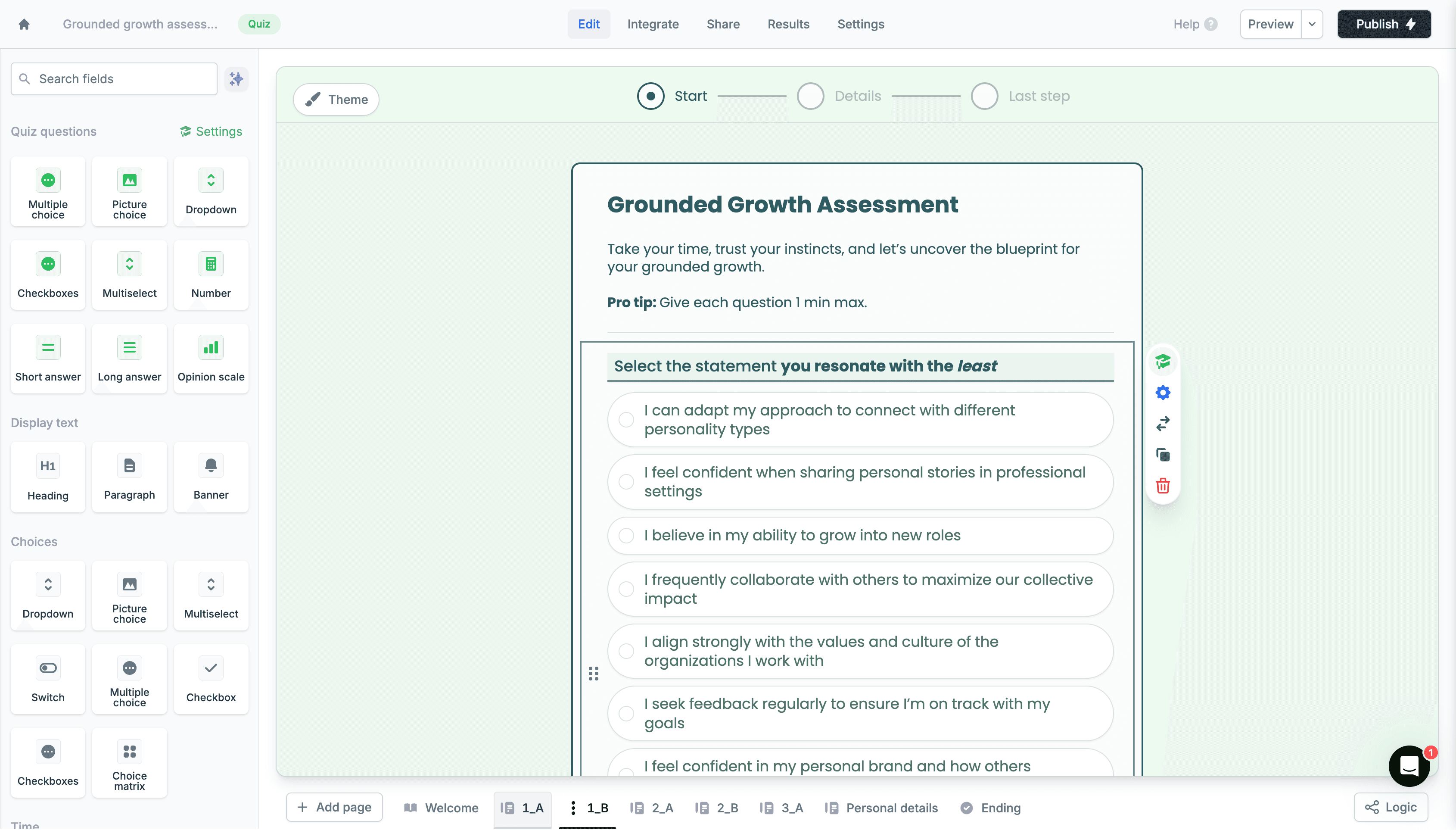Viewport: 1456px width, 830px height.
Task: Choose the "I seek feedback regularly" radio option
Action: tap(860, 713)
